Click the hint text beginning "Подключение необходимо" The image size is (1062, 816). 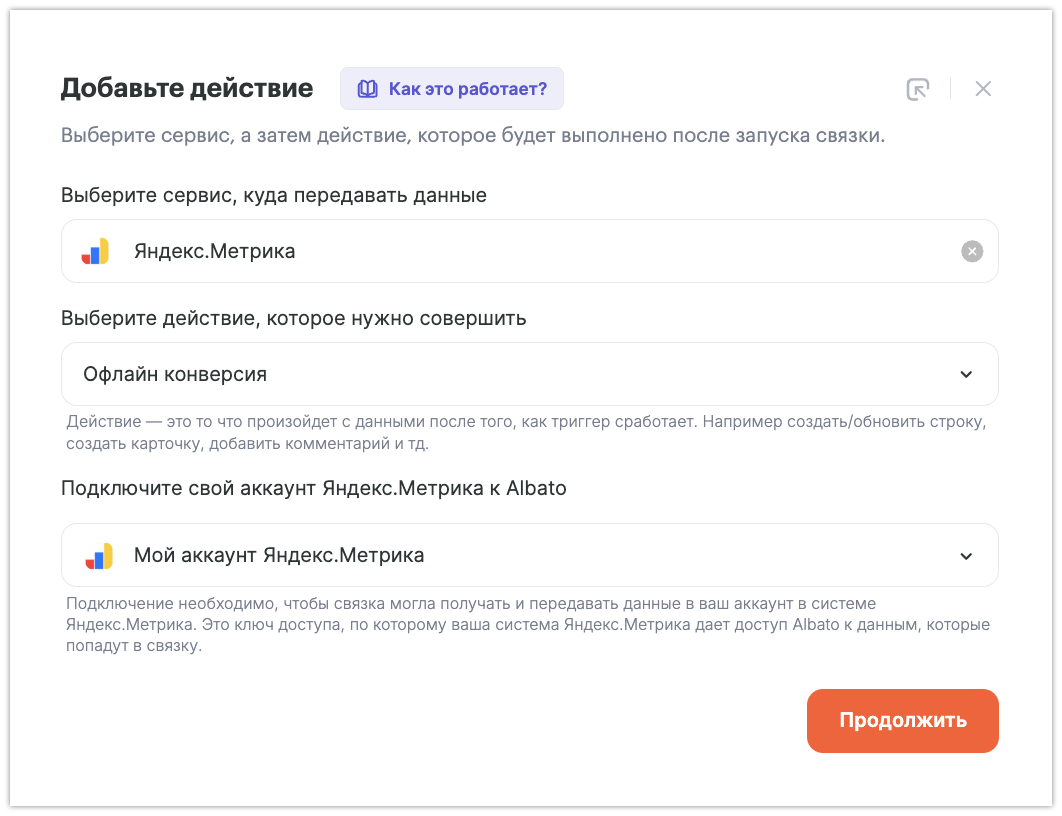coord(527,625)
